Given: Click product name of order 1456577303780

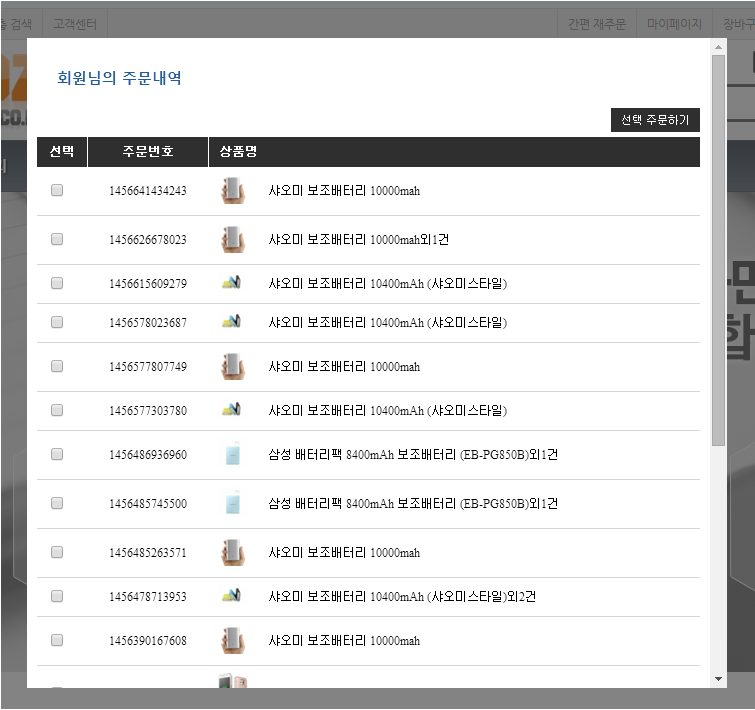Looking at the screenshot, I should 387,411.
